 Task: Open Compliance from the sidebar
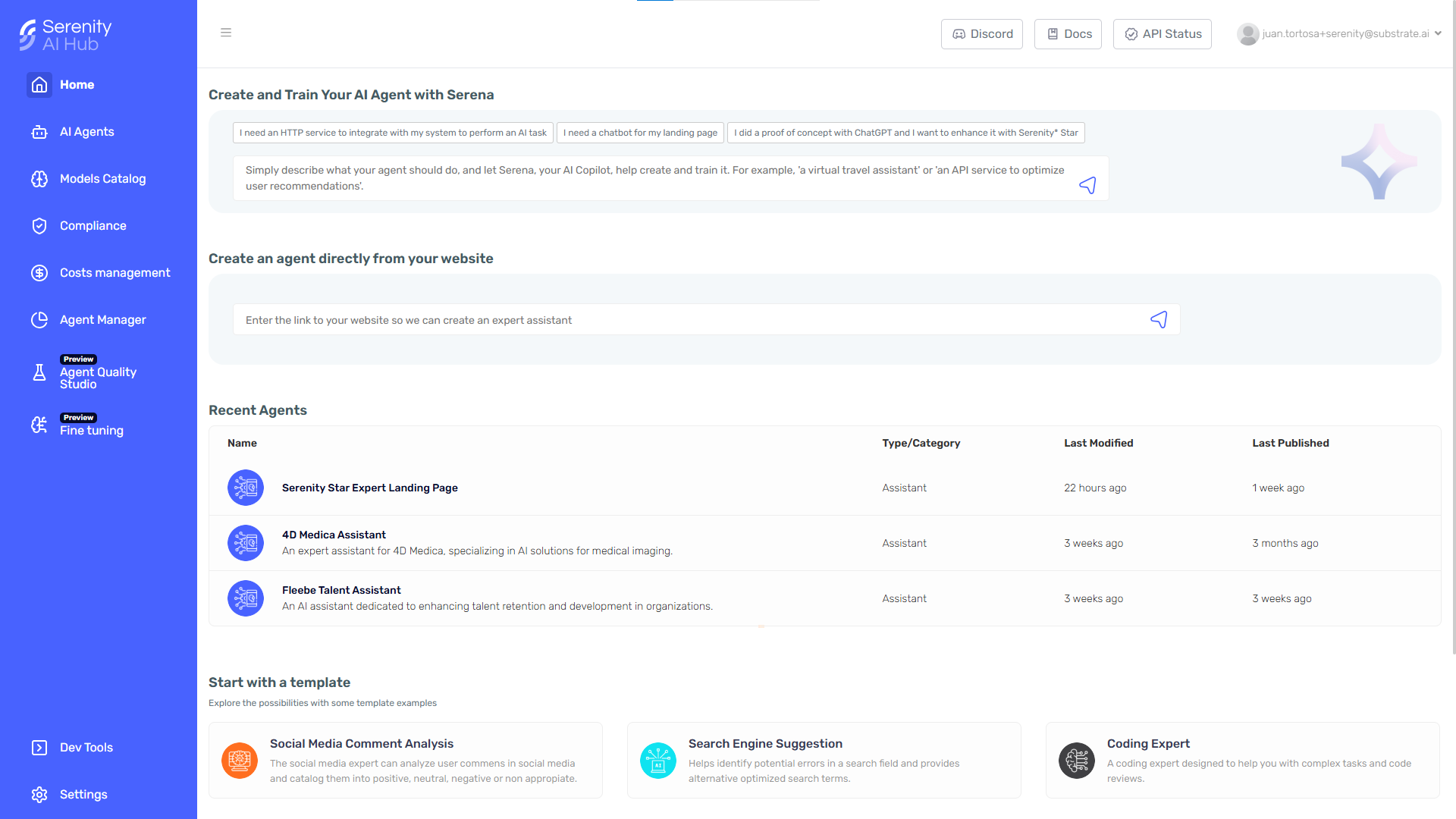93,226
